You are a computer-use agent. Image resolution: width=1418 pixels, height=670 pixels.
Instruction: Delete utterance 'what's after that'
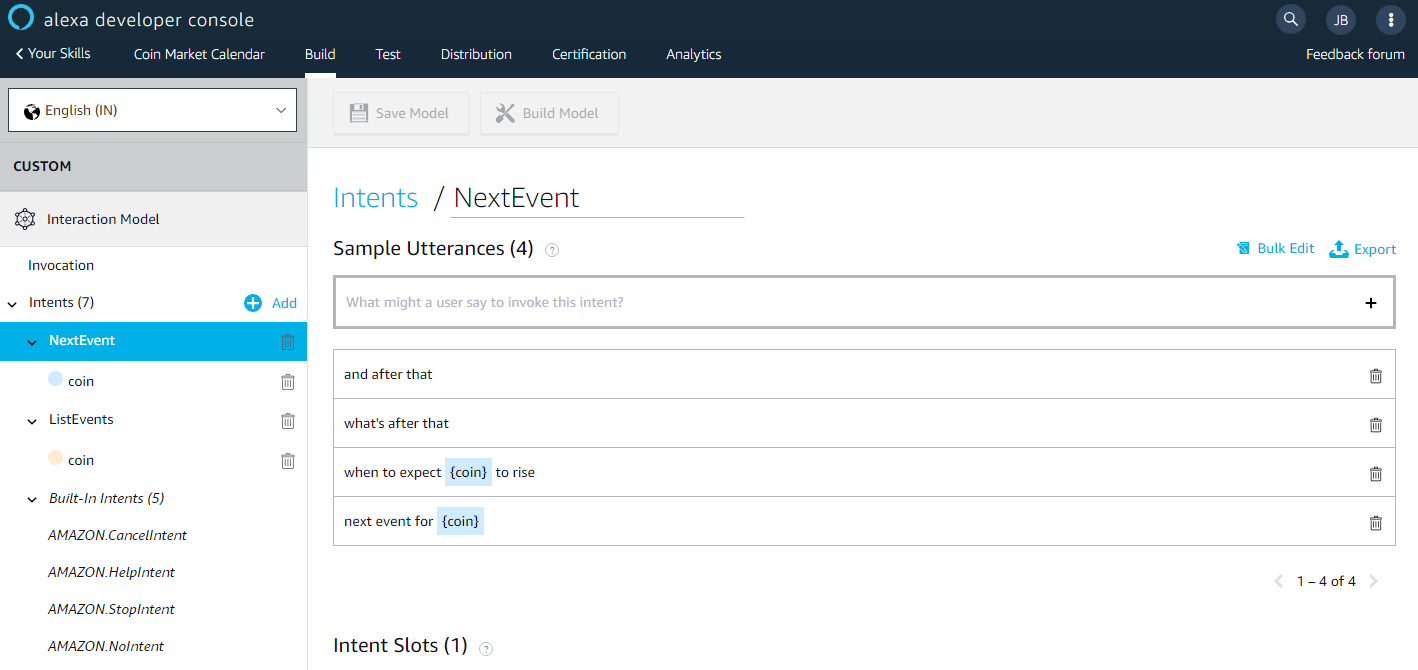pos(1375,424)
